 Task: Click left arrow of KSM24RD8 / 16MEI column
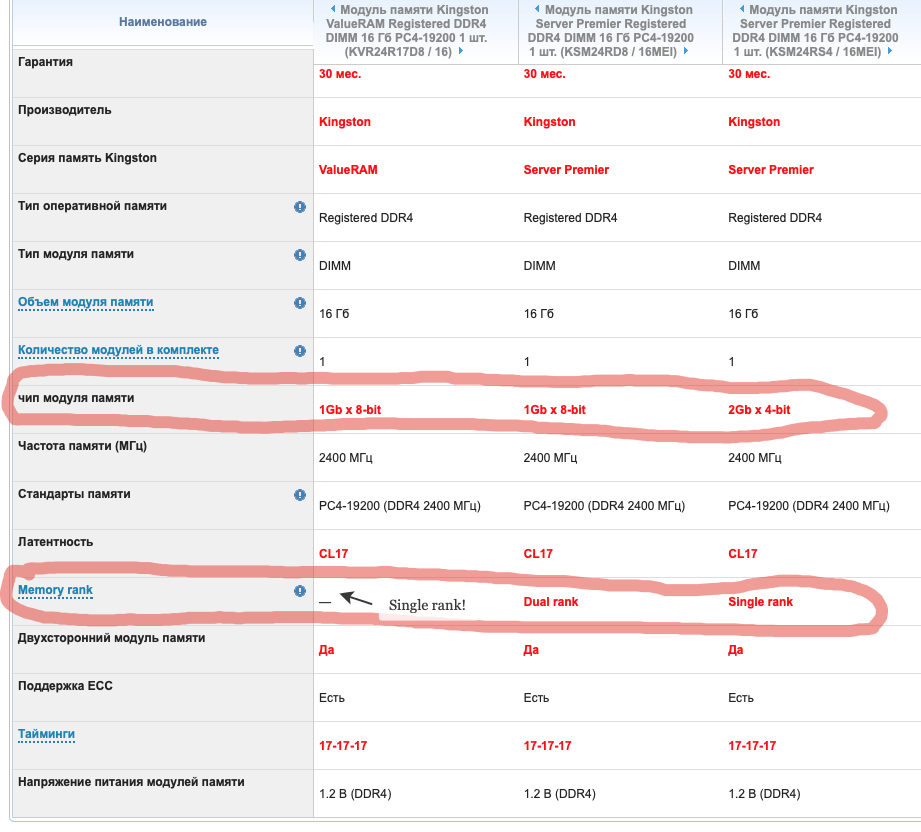tap(537, 9)
